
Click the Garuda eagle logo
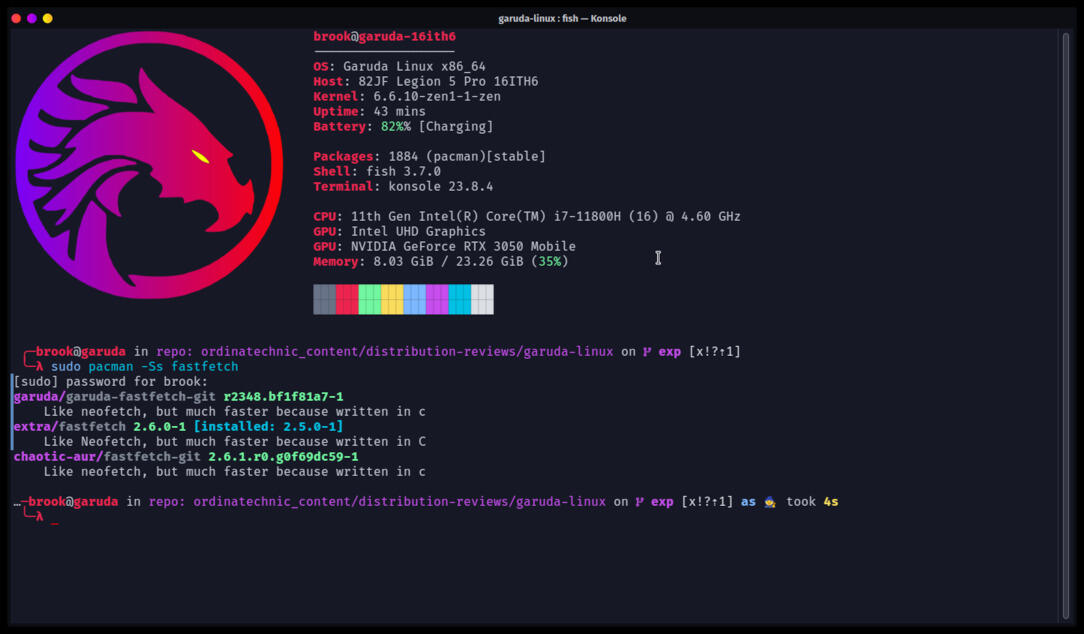[x=149, y=165]
